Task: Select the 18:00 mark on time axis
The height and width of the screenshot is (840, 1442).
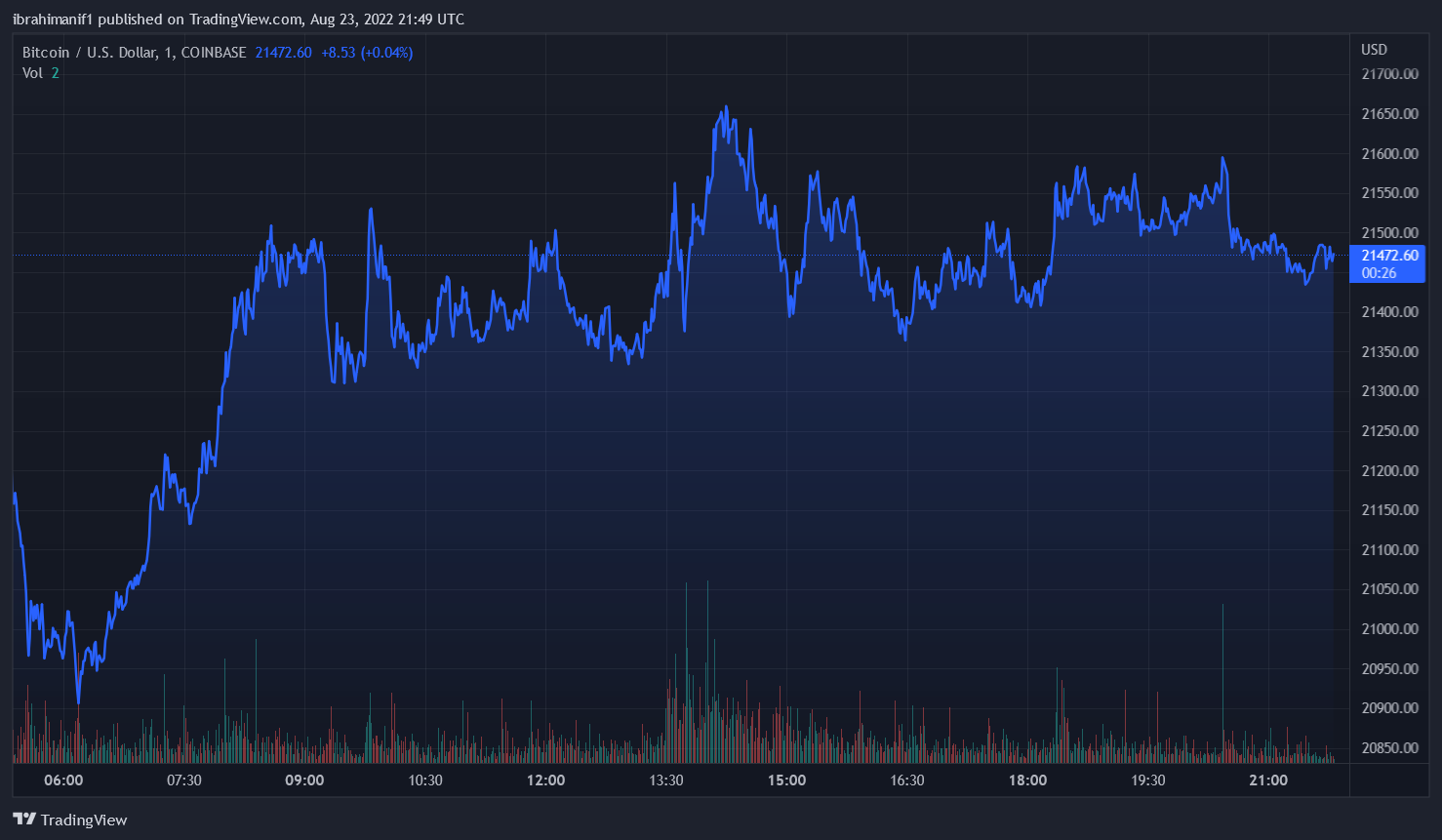Action: 1027,780
